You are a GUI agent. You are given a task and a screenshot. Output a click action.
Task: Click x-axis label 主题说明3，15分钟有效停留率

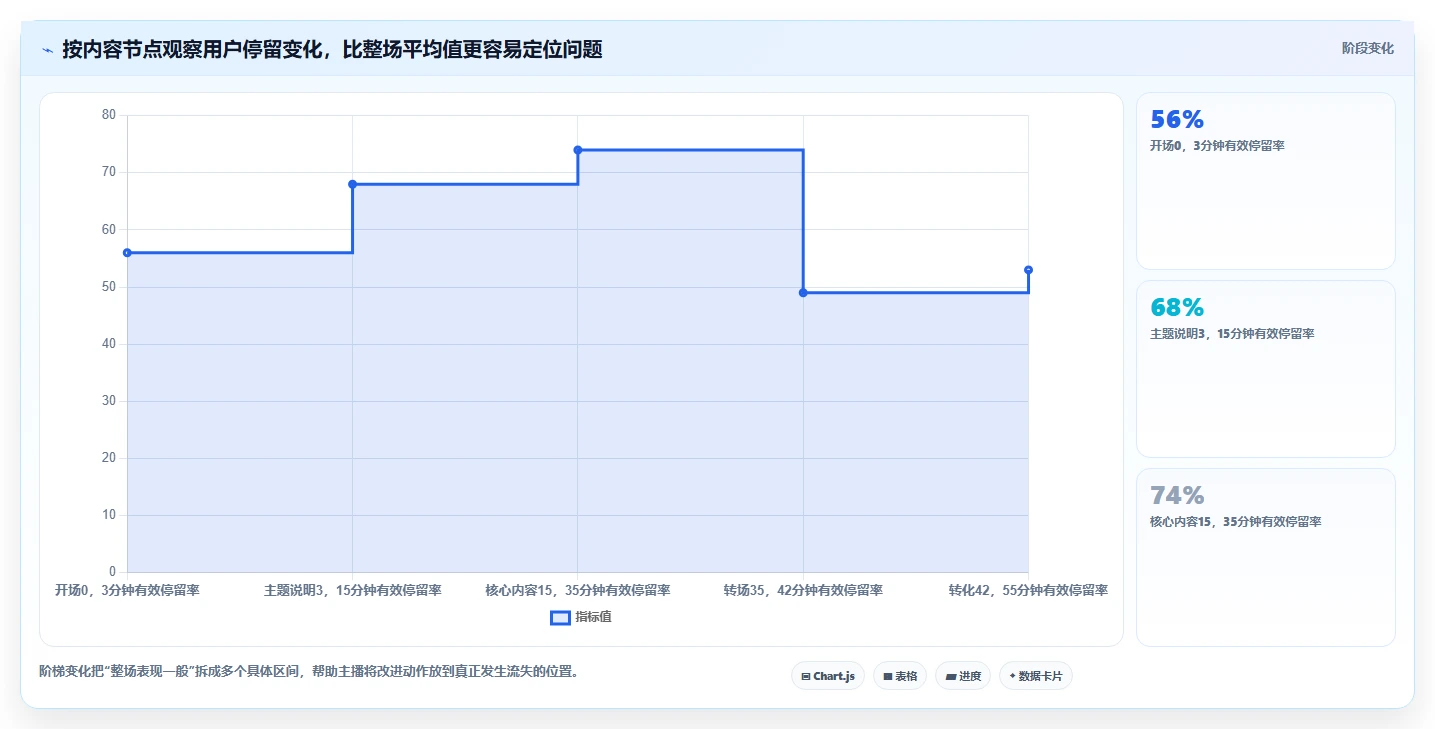click(352, 590)
